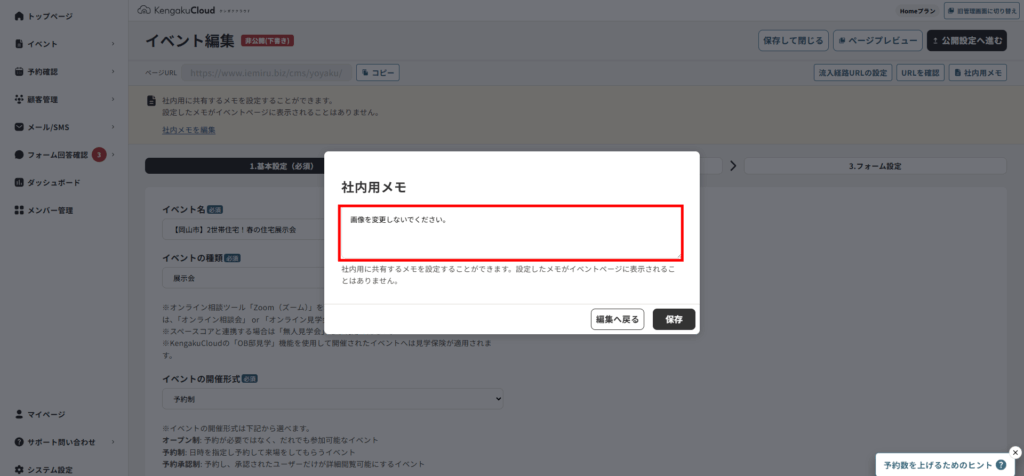The height and width of the screenshot is (476, 1024).
Task: Click the calendar icon for 予約確認
Action: tap(19, 72)
